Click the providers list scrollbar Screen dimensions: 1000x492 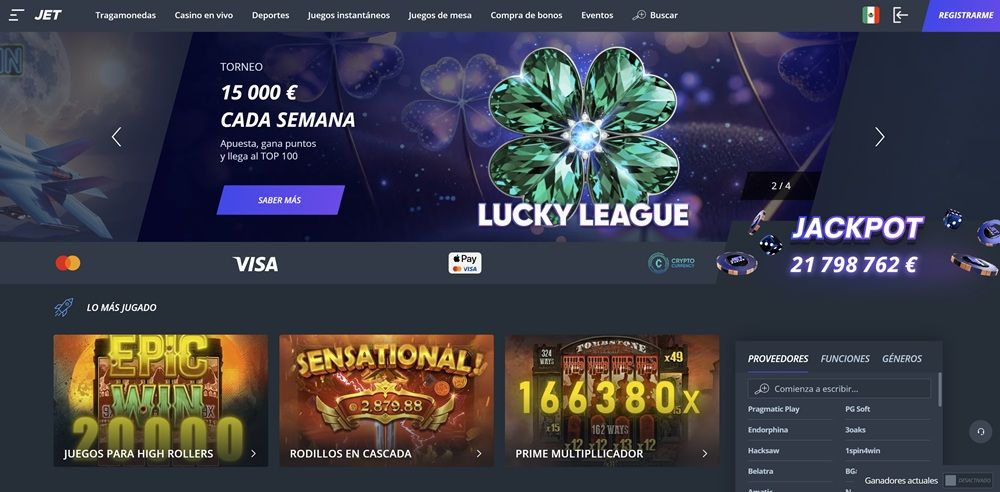[x=939, y=389]
